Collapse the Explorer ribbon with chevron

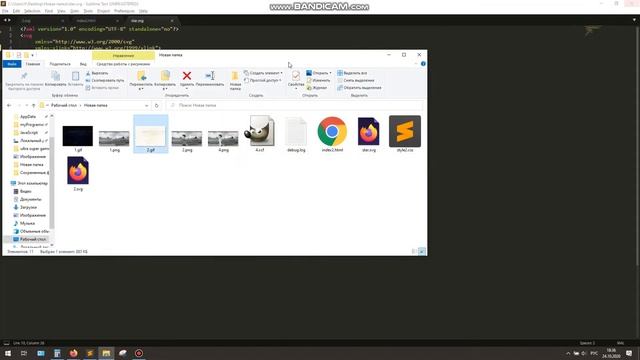coord(416,64)
